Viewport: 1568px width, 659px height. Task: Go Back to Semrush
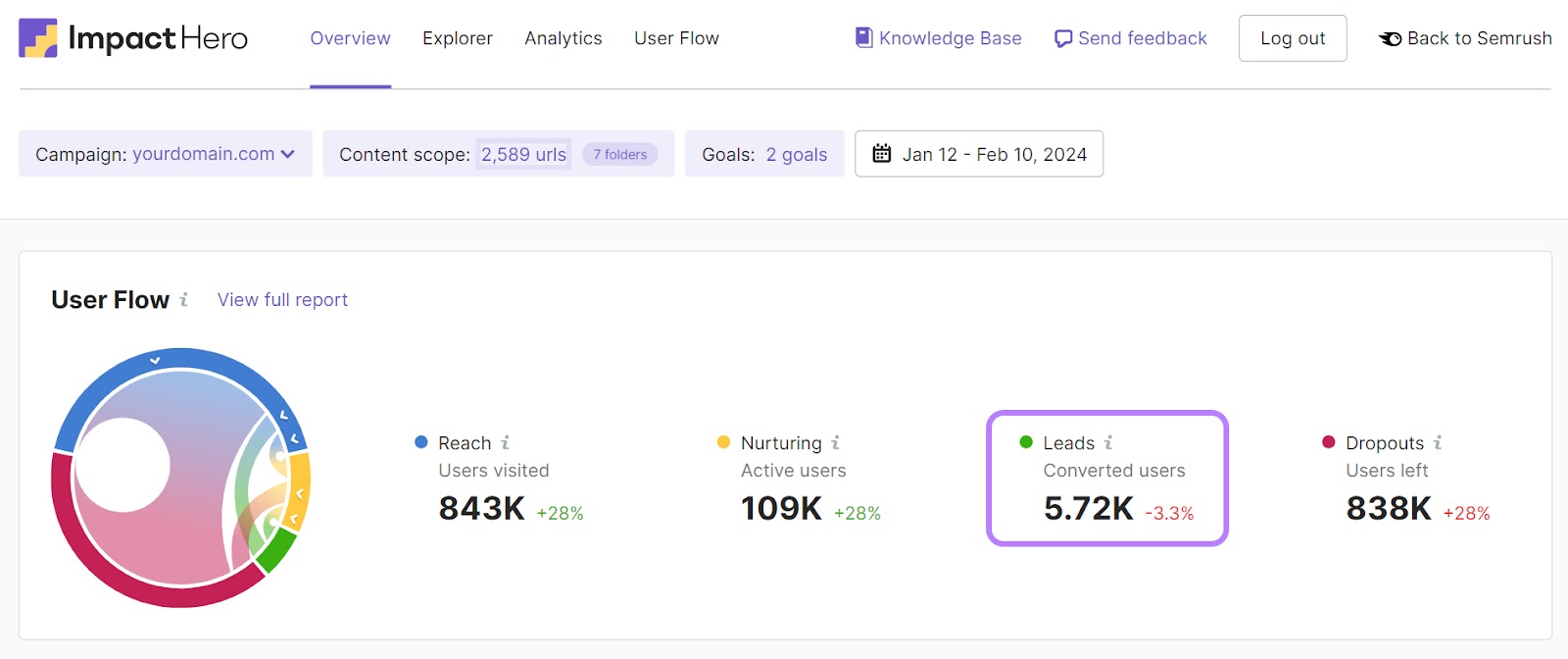coord(1465,38)
